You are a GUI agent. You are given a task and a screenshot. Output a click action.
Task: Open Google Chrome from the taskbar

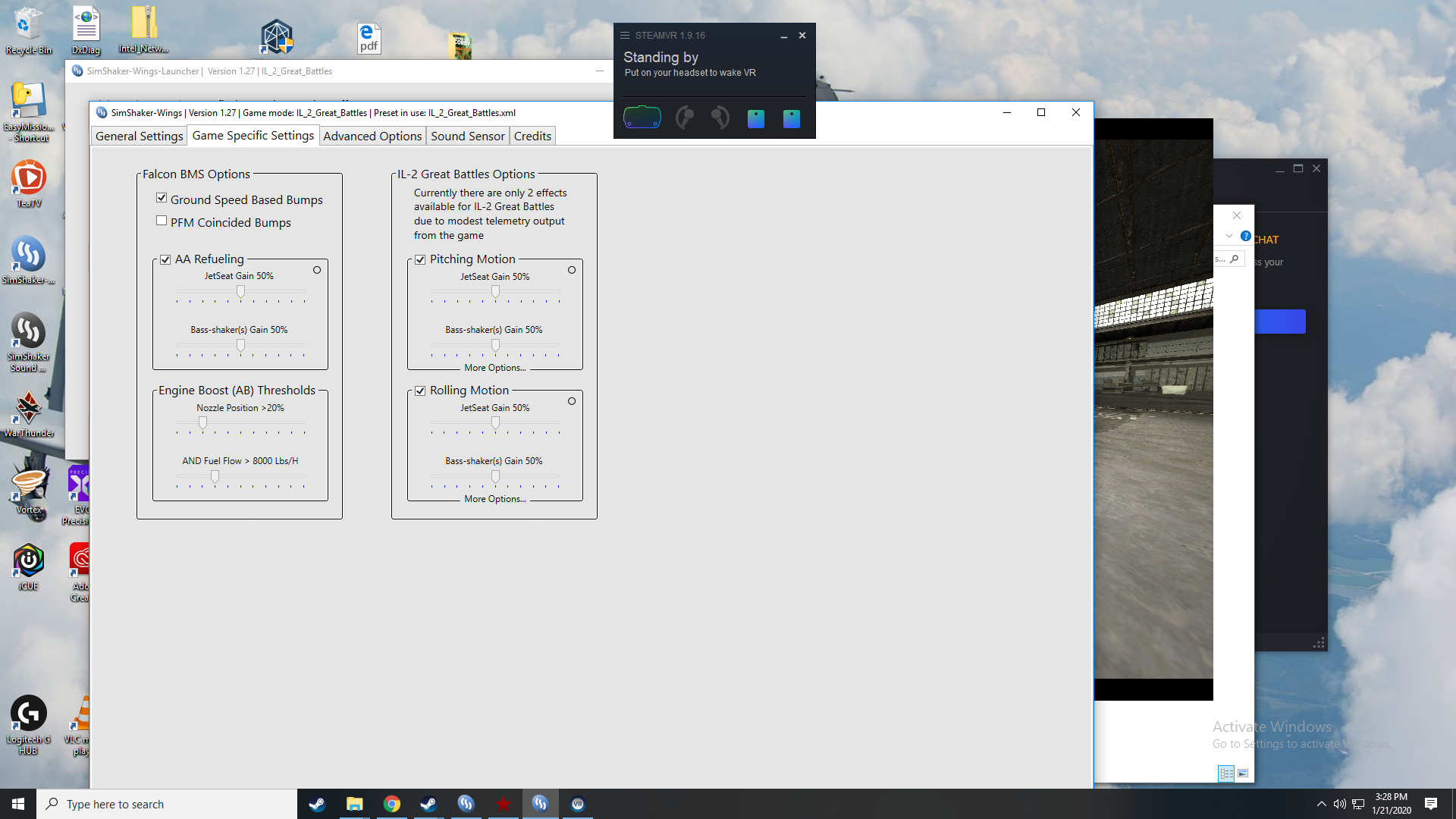(391, 804)
